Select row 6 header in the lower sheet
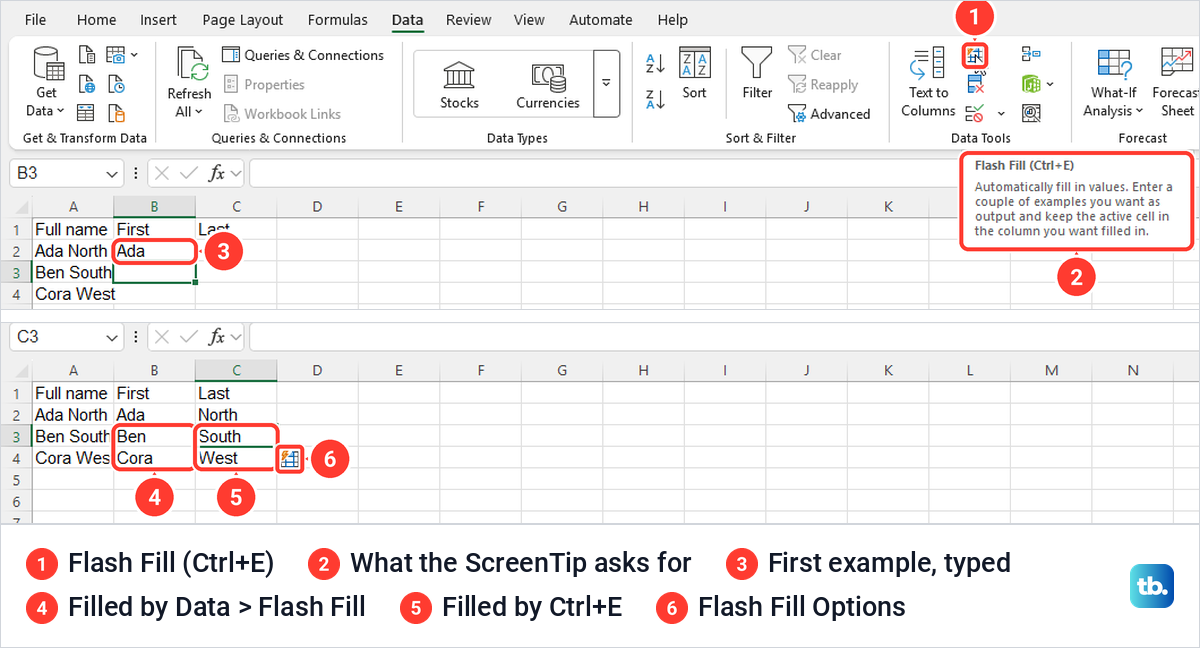The width and height of the screenshot is (1200, 648). (16, 502)
